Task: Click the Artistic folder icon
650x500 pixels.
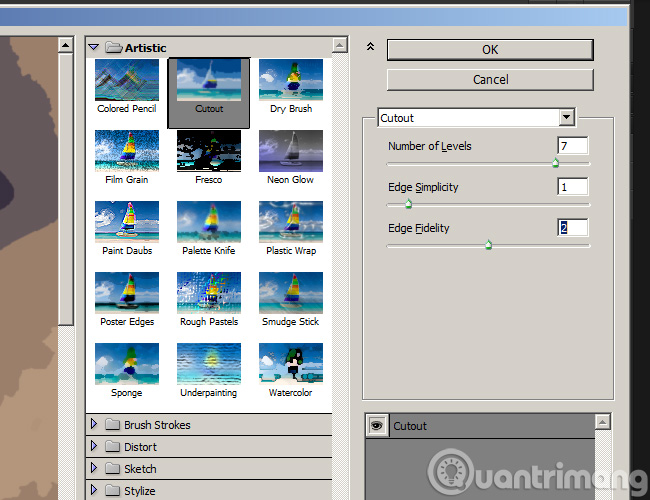Action: point(113,47)
